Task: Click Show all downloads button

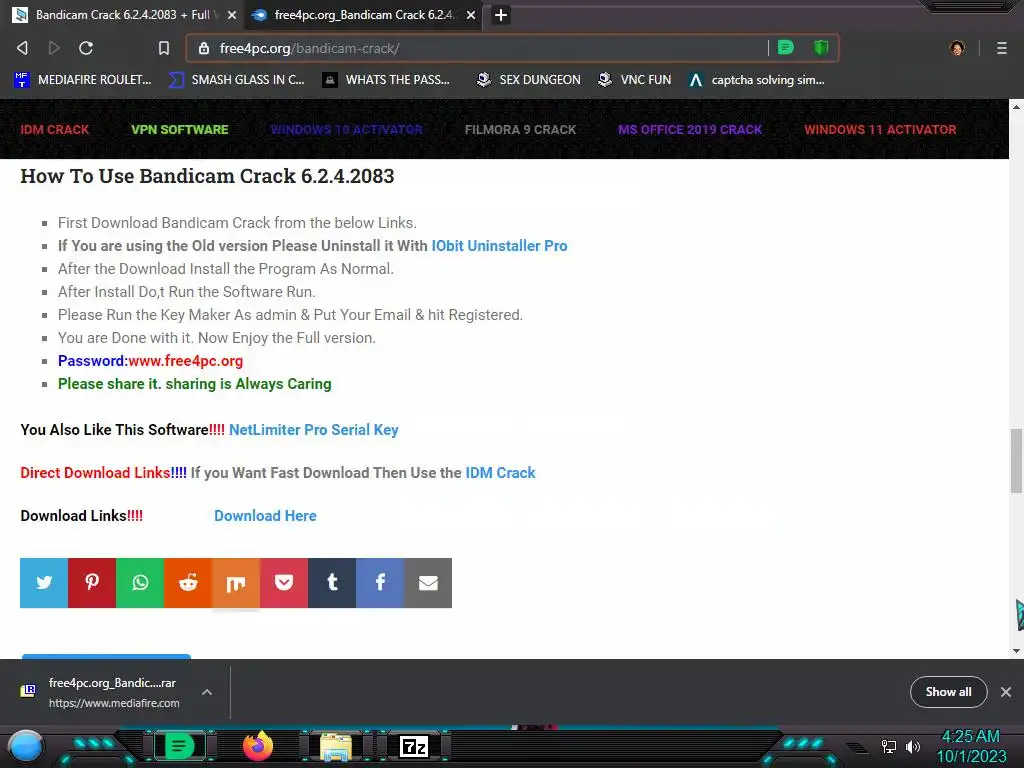Action: 948,692
